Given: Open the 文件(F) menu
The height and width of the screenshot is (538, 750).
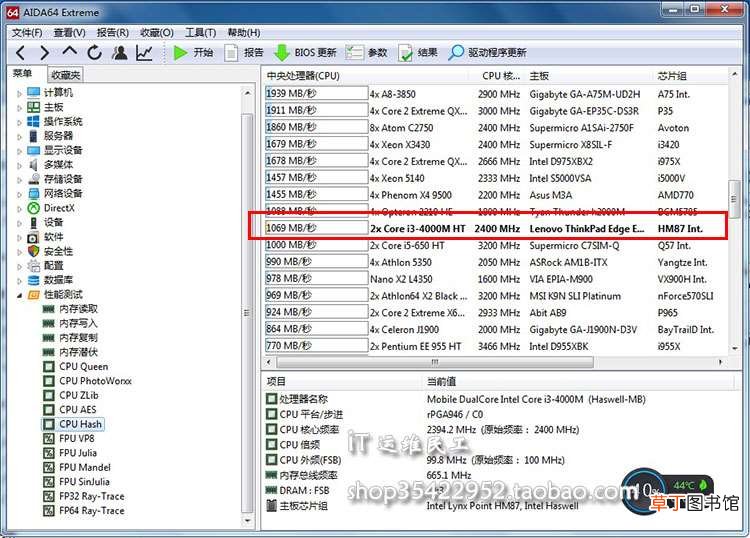Looking at the screenshot, I should click(x=27, y=33).
